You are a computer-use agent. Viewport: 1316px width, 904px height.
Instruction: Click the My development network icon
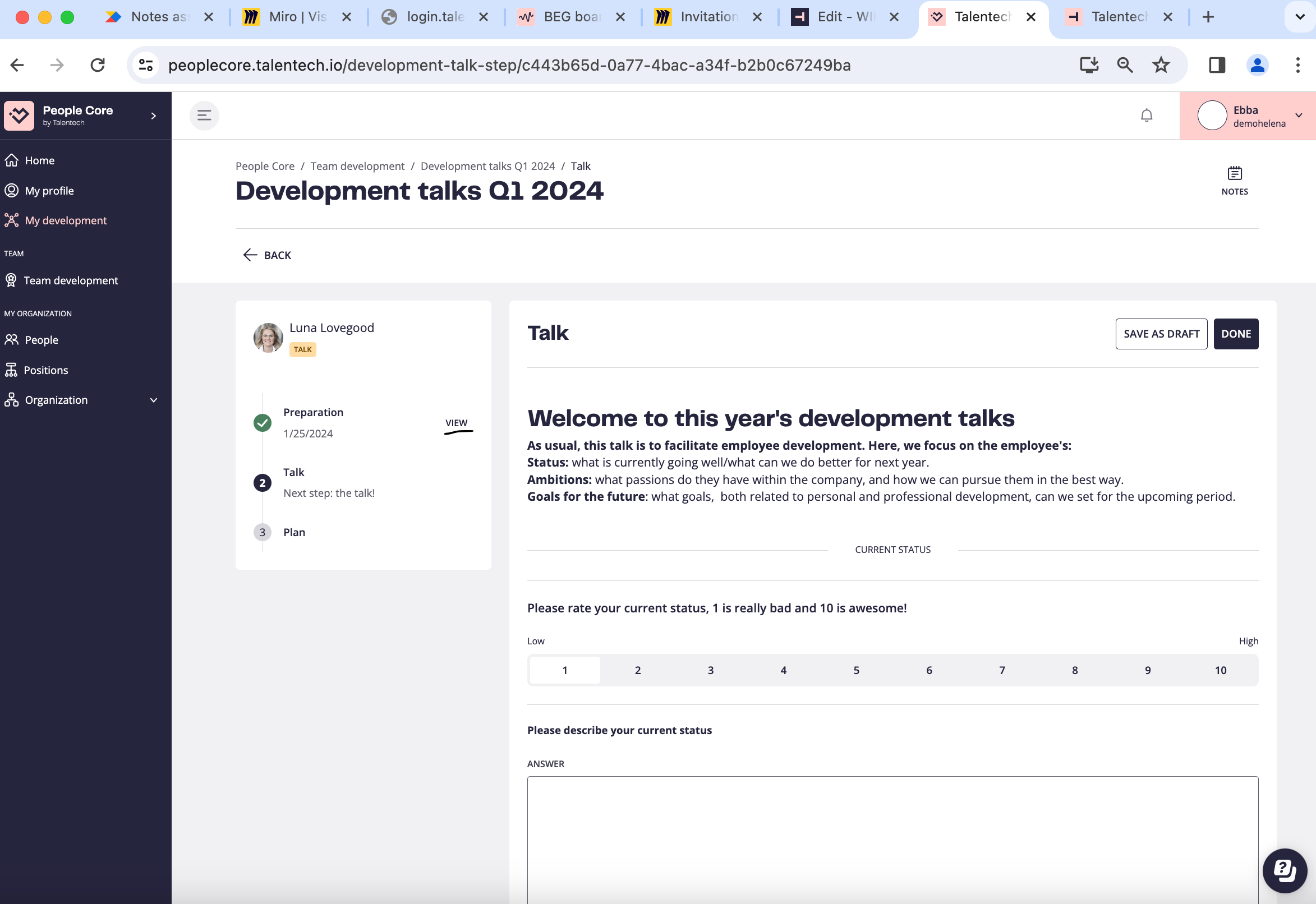pyautogui.click(x=12, y=220)
